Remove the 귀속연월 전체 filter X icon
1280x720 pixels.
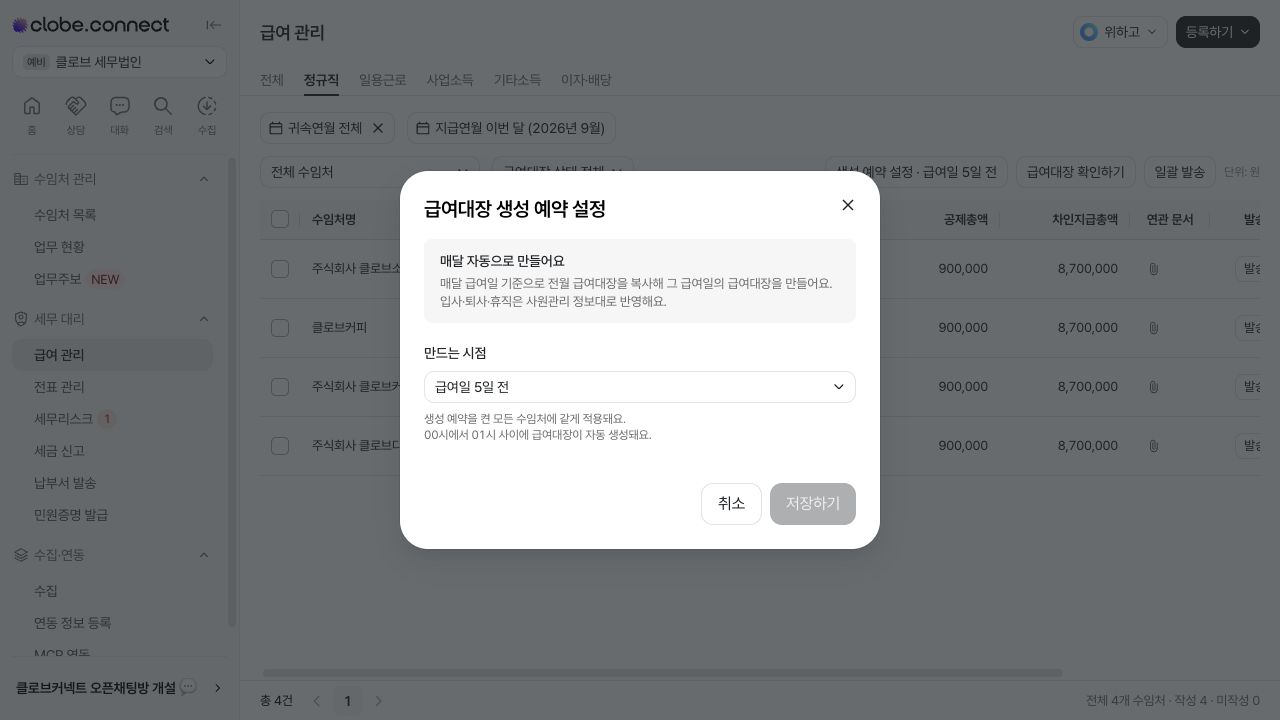point(378,128)
